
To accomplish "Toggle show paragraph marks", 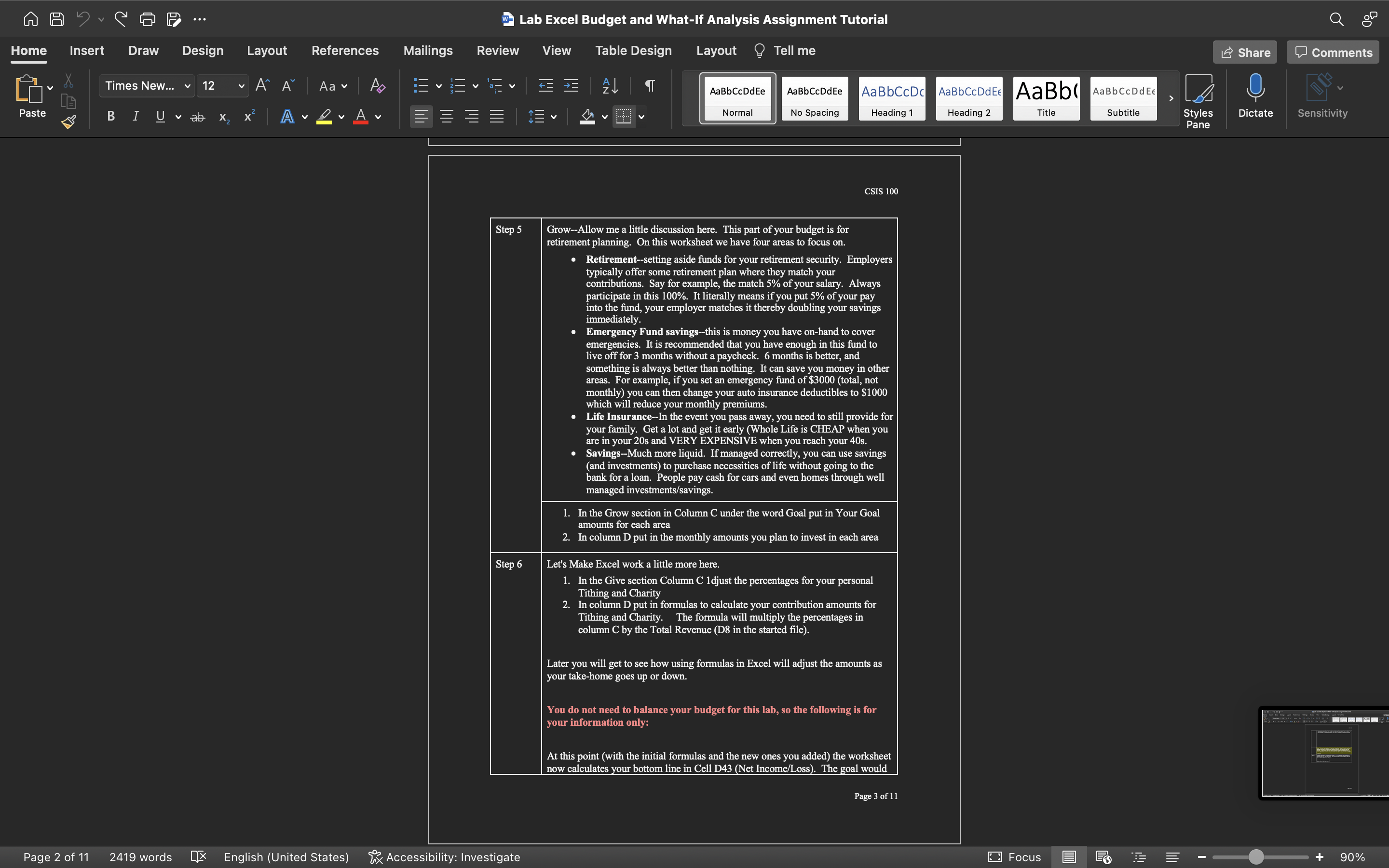I will point(650,85).
